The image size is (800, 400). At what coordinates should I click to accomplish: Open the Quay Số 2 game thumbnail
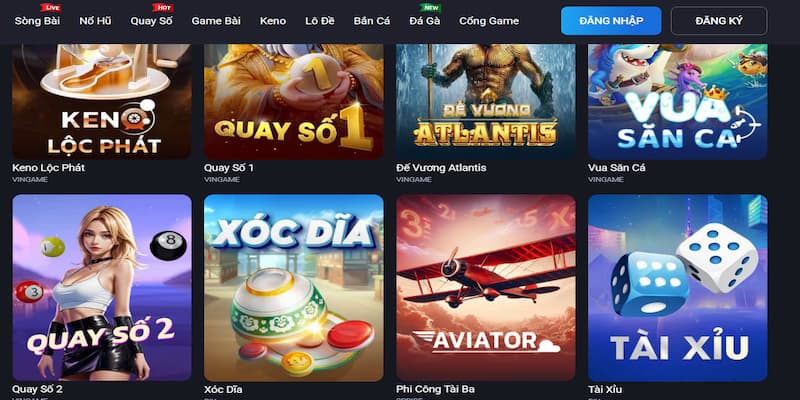102,288
